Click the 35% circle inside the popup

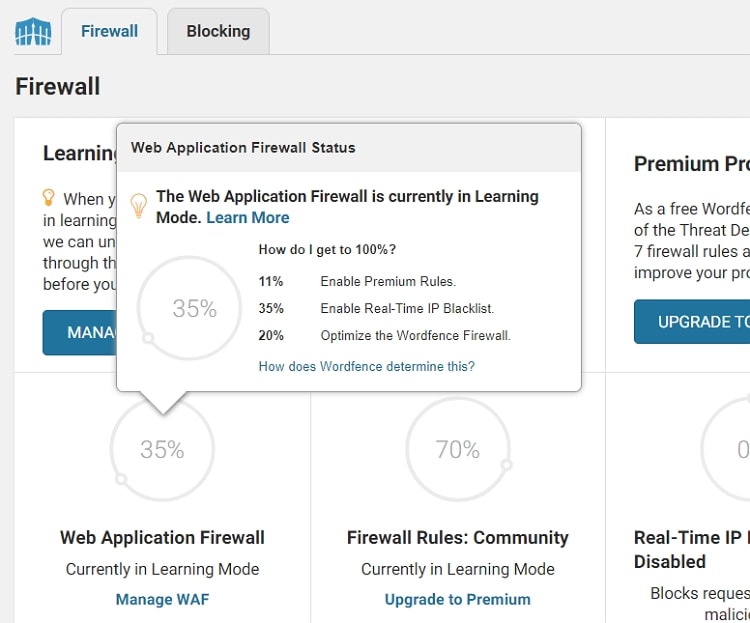[x=189, y=308]
